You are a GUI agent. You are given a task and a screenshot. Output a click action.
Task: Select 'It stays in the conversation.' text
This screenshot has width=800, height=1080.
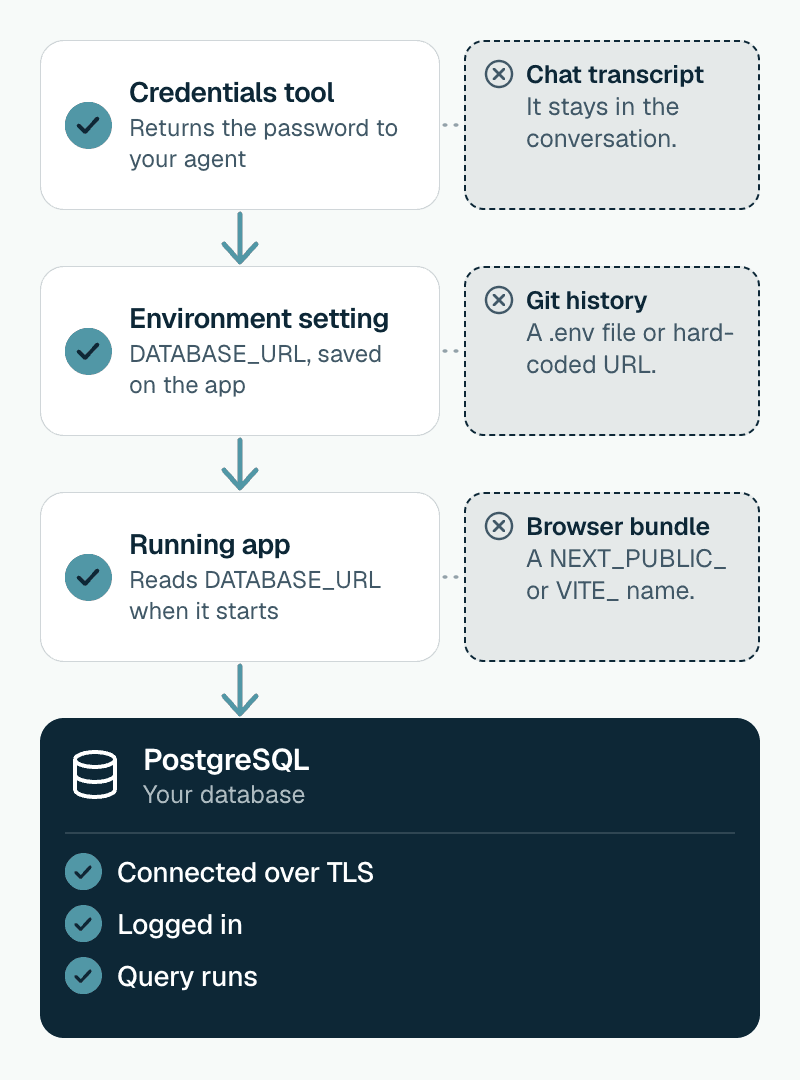[602, 123]
